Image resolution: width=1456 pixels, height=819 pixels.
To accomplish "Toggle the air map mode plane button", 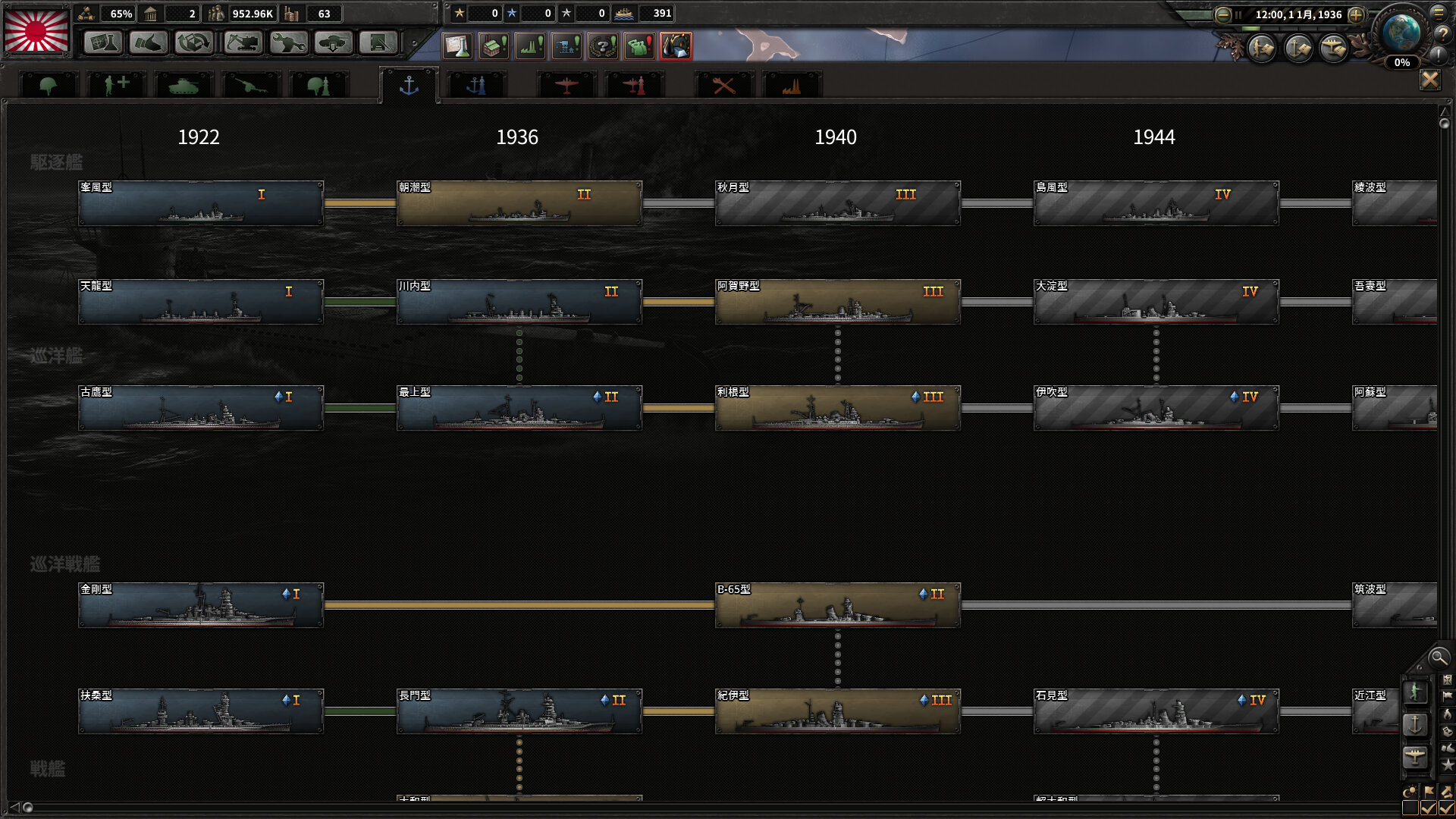I will 1415,757.
